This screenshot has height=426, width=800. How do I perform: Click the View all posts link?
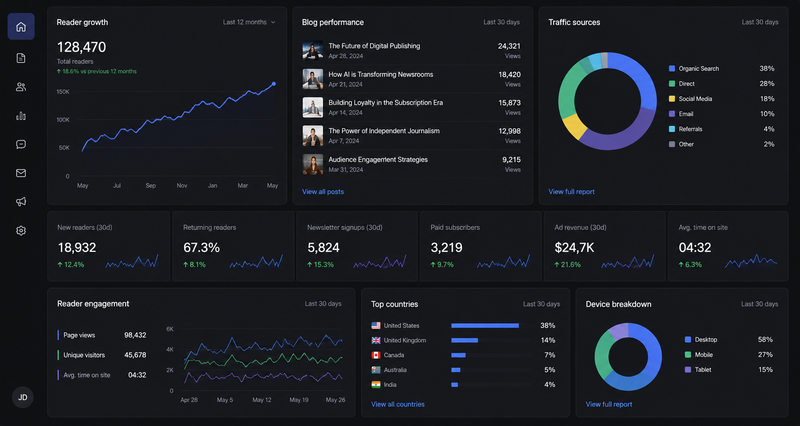pyautogui.click(x=323, y=192)
